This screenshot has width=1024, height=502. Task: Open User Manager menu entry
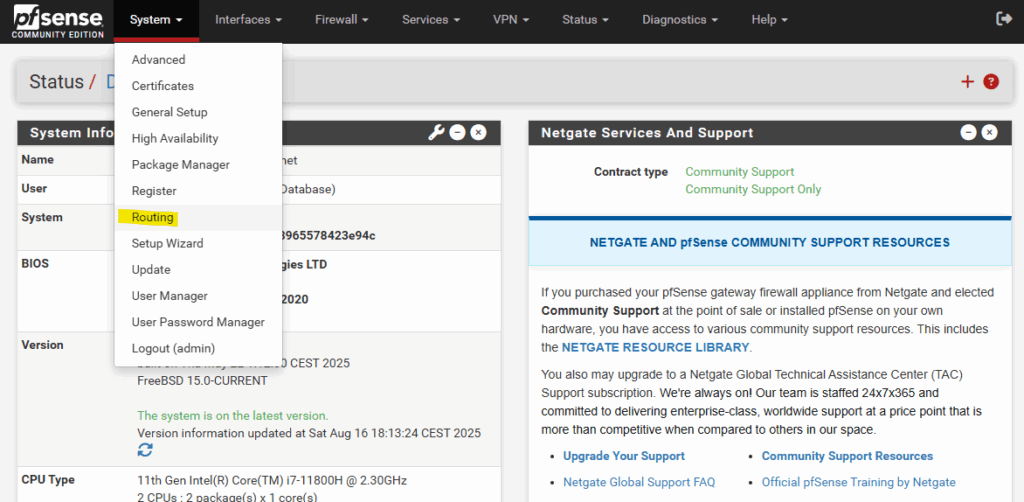pyautogui.click(x=199, y=296)
